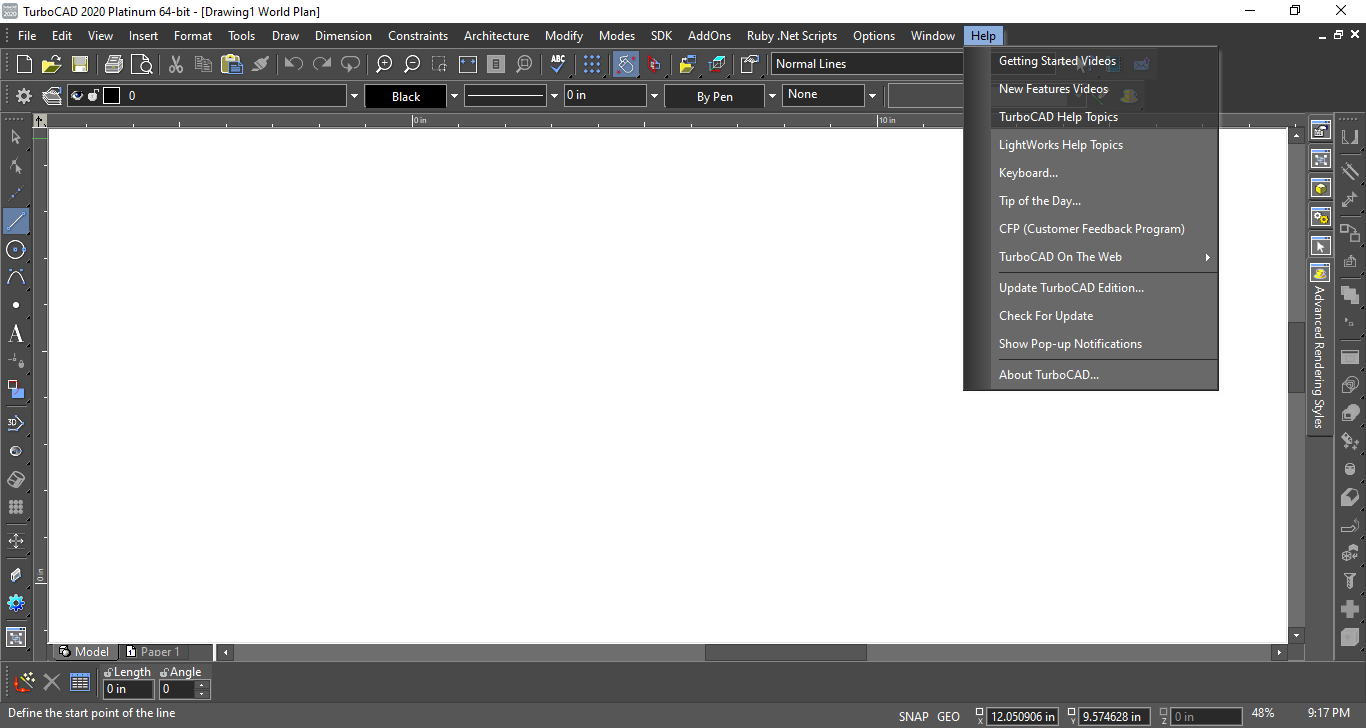Cut selection with the scissors icon
Viewport: 1366px width, 728px height.
click(176, 64)
